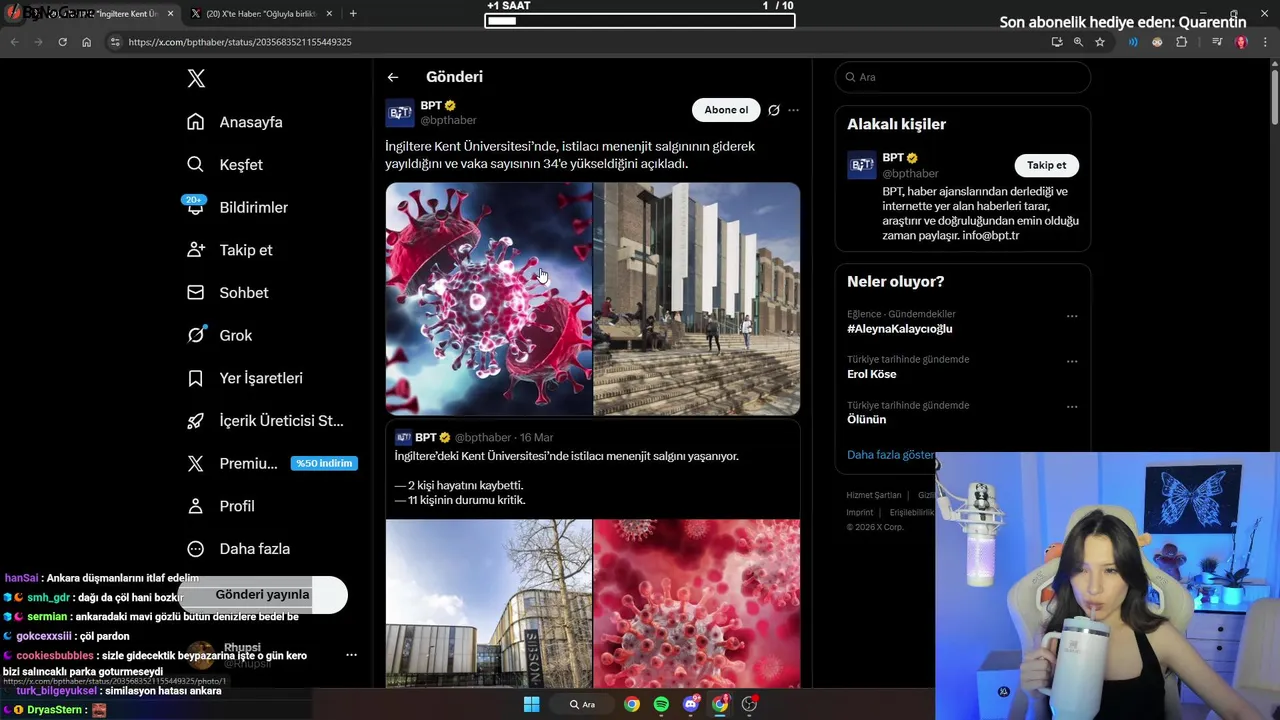The width and height of the screenshot is (1280, 720).
Task: Open the quoted post's building photo
Action: (489, 603)
